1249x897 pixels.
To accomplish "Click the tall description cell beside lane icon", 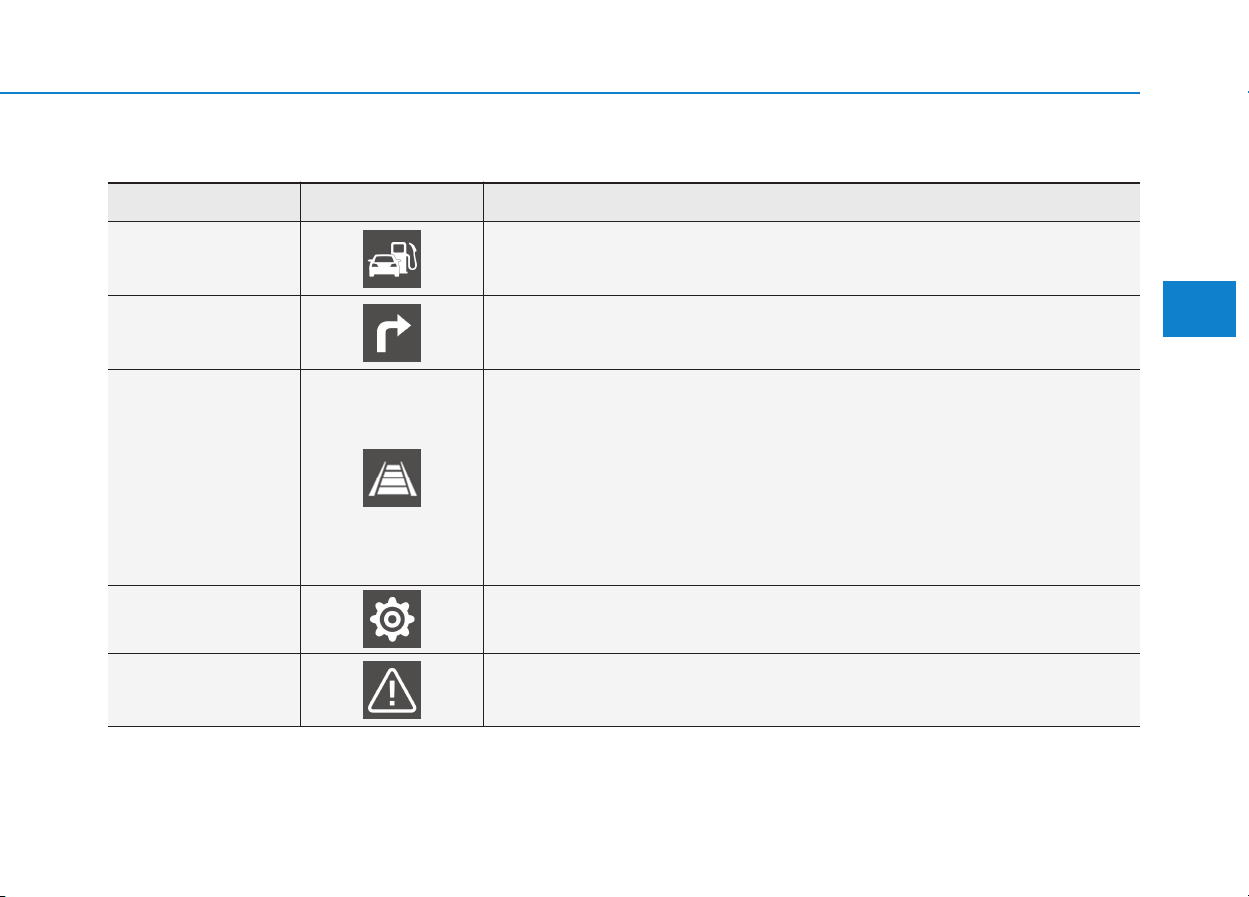I will (x=811, y=477).
